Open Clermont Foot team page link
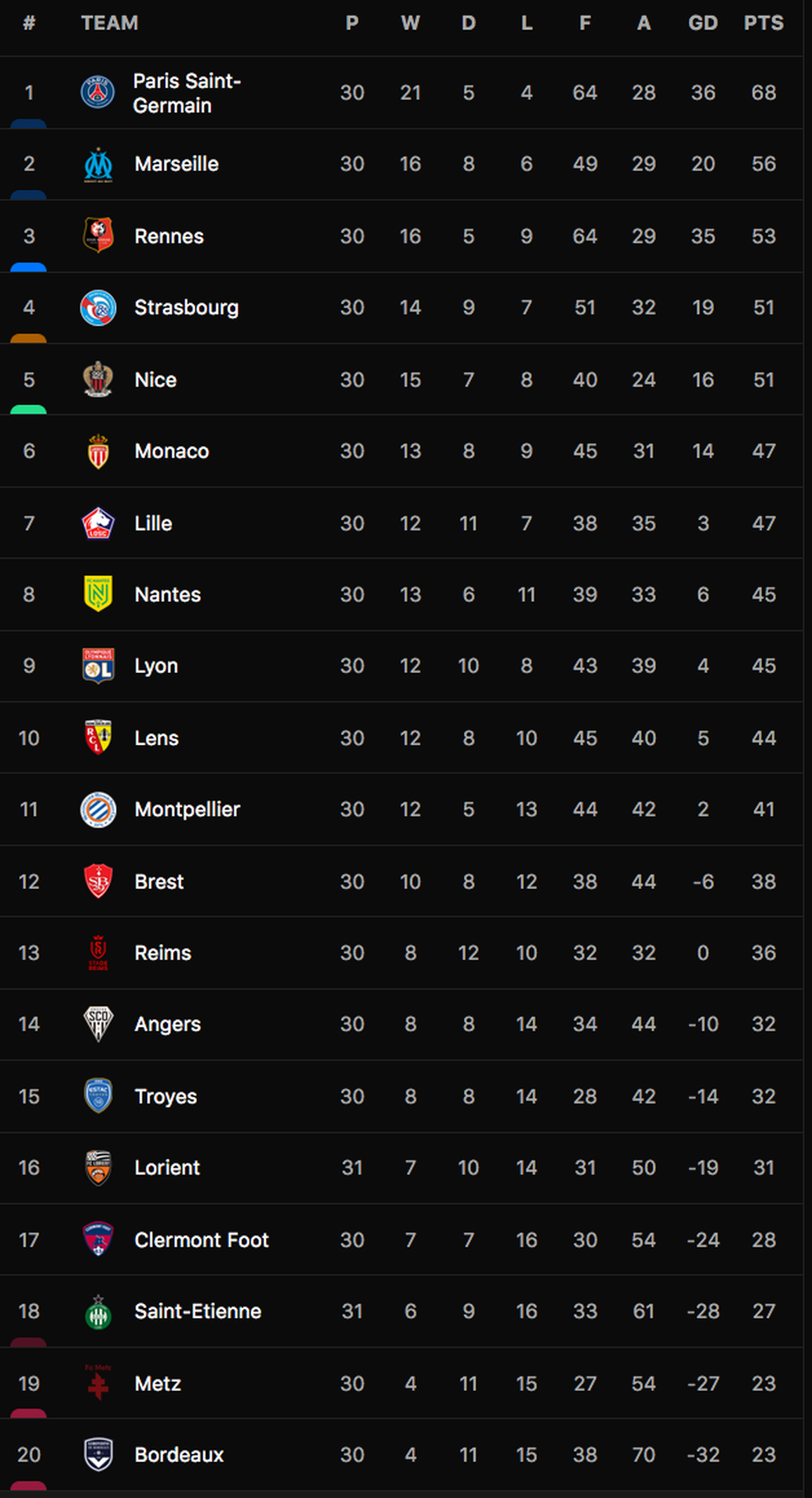The image size is (812, 1498). pyautogui.click(x=201, y=1240)
